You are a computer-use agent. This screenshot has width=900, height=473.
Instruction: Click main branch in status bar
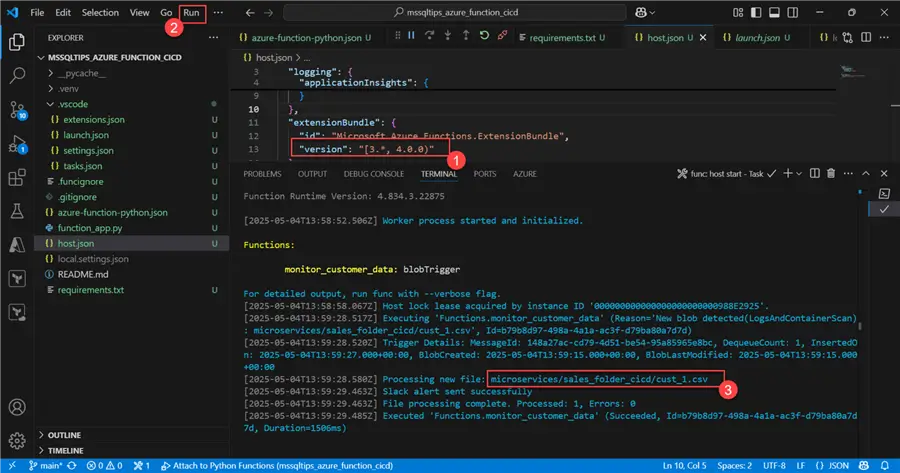[46, 466]
